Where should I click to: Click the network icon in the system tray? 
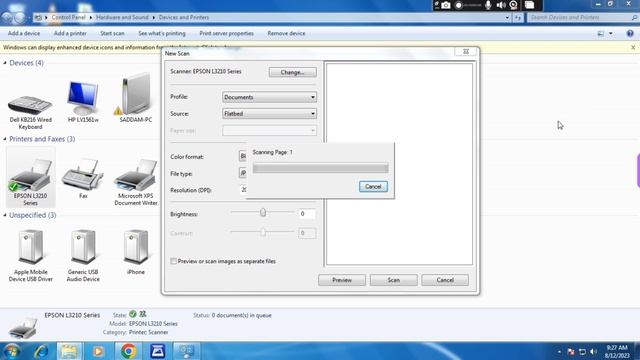coord(582,352)
